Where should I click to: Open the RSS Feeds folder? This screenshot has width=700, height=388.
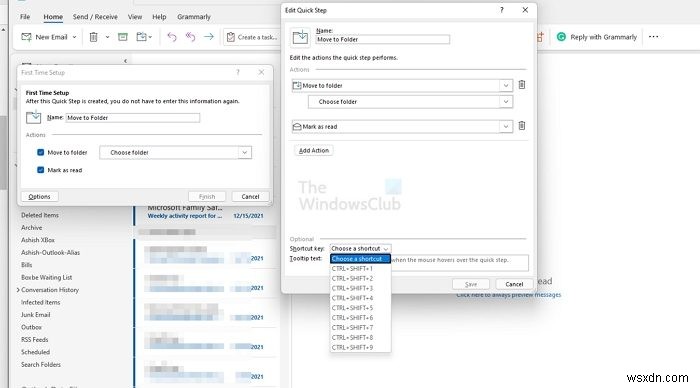(34, 339)
